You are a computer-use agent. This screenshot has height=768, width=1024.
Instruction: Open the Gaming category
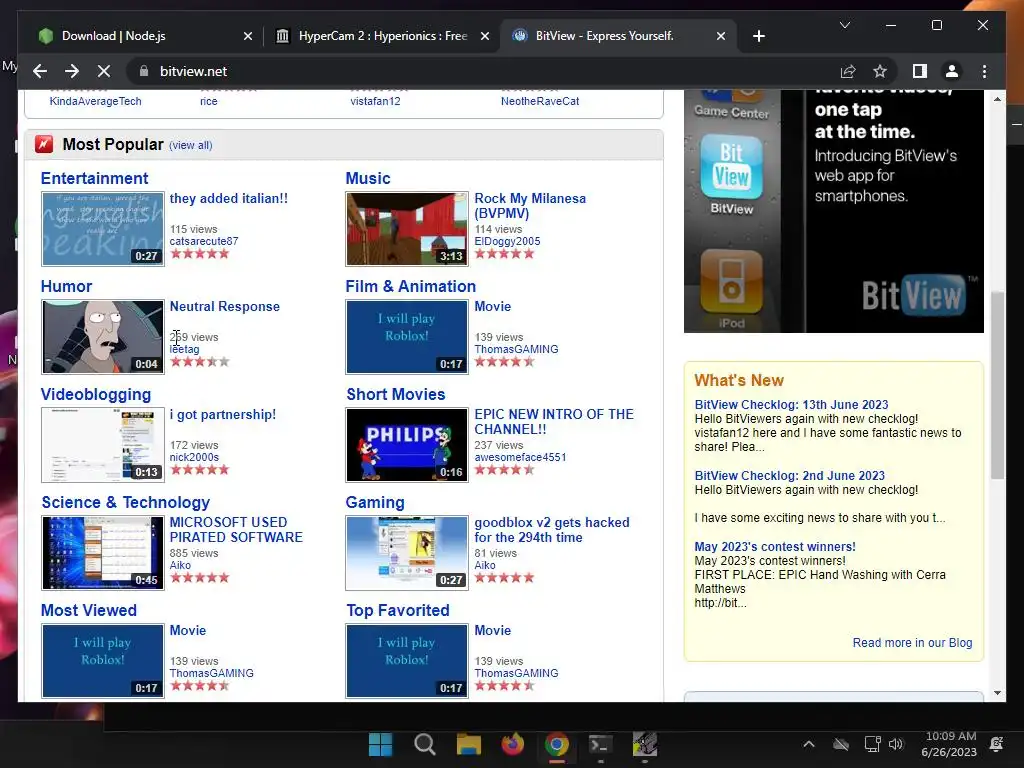375,502
